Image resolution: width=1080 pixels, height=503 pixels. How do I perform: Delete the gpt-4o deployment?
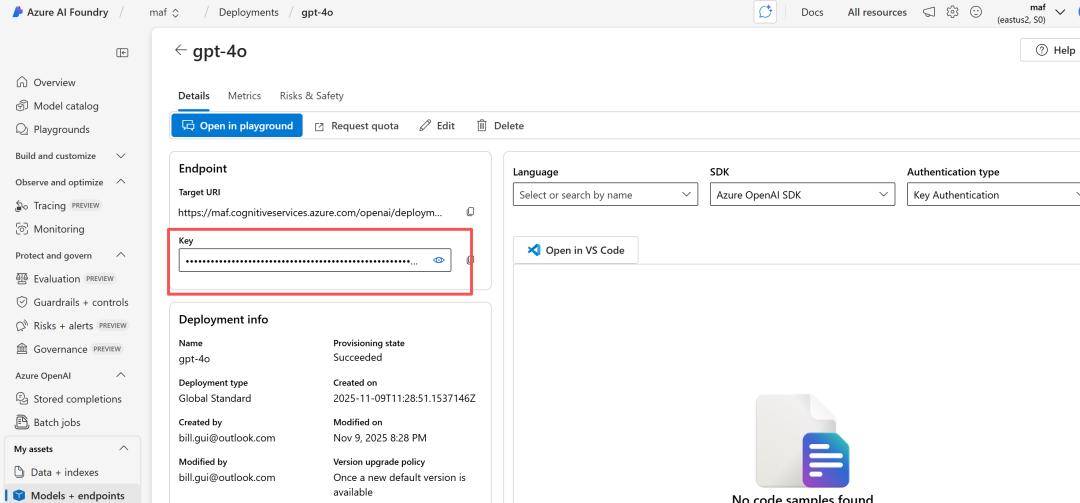tap(501, 125)
